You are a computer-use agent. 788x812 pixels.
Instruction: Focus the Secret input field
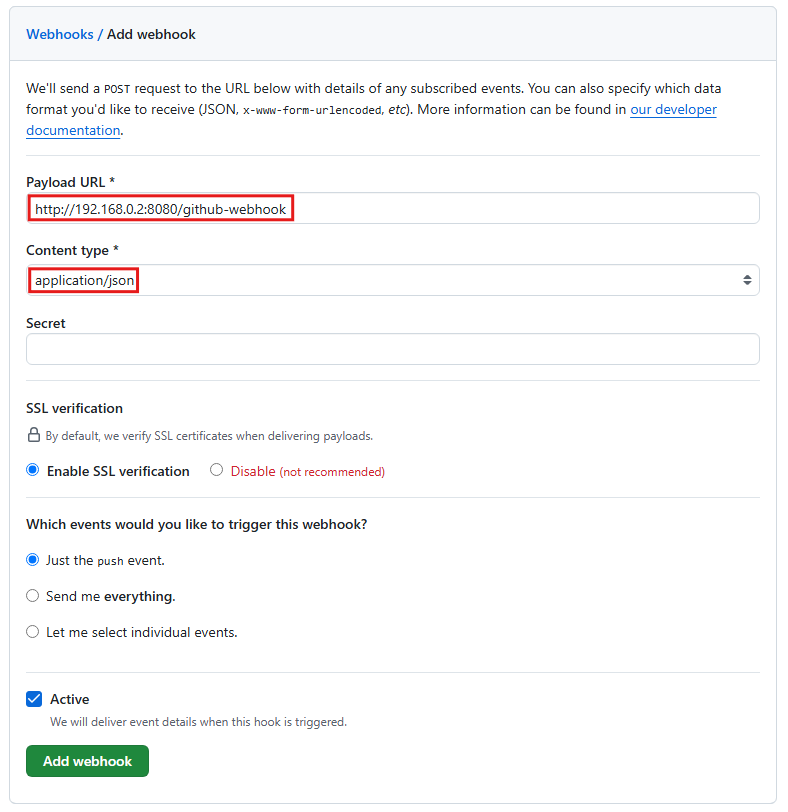(392, 349)
